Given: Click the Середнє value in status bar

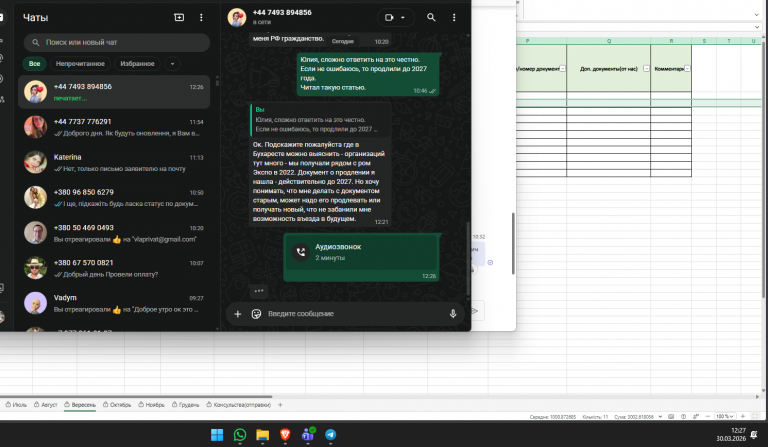Looking at the screenshot, I should (552, 417).
